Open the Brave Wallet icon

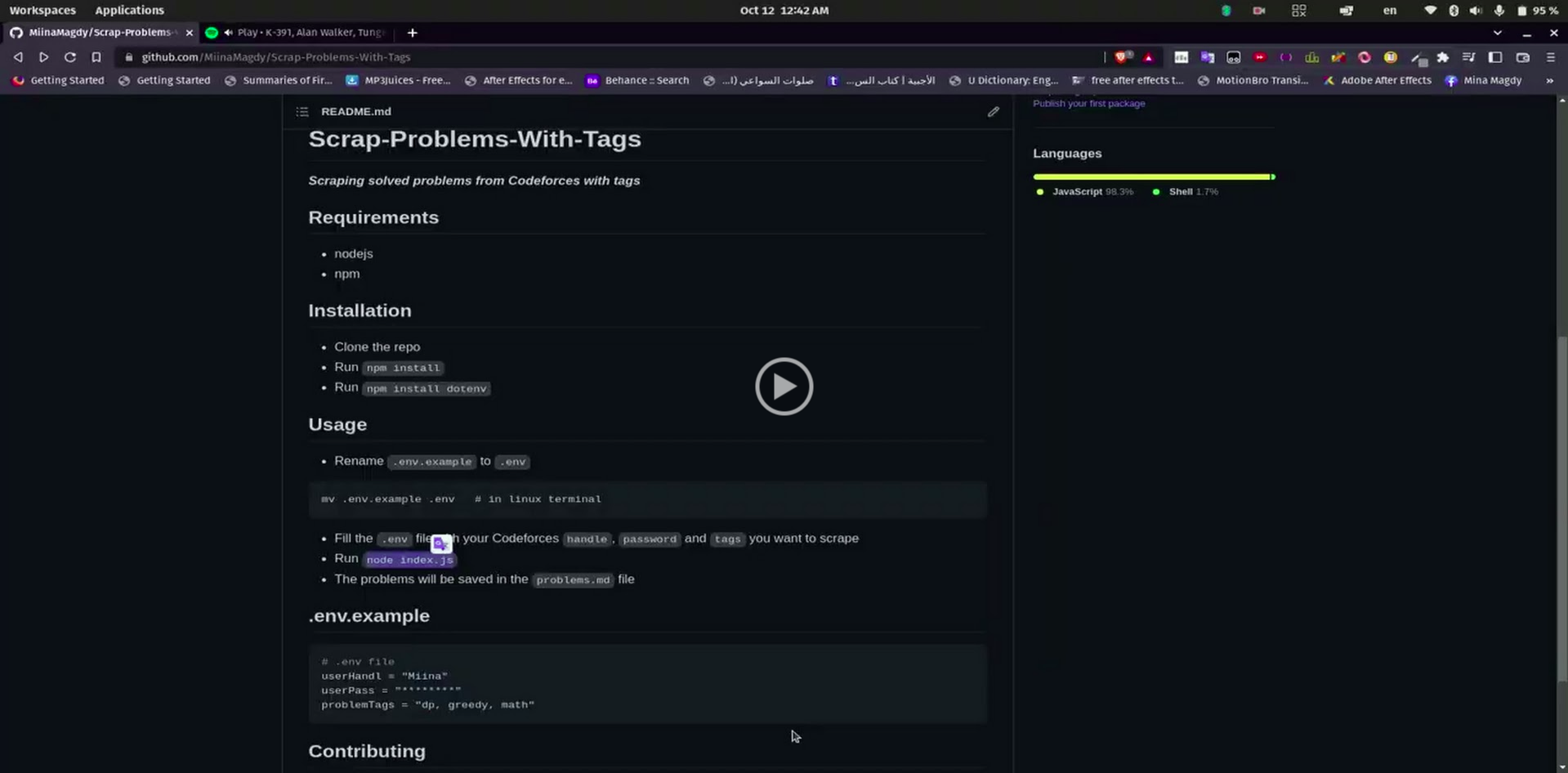(x=1523, y=57)
